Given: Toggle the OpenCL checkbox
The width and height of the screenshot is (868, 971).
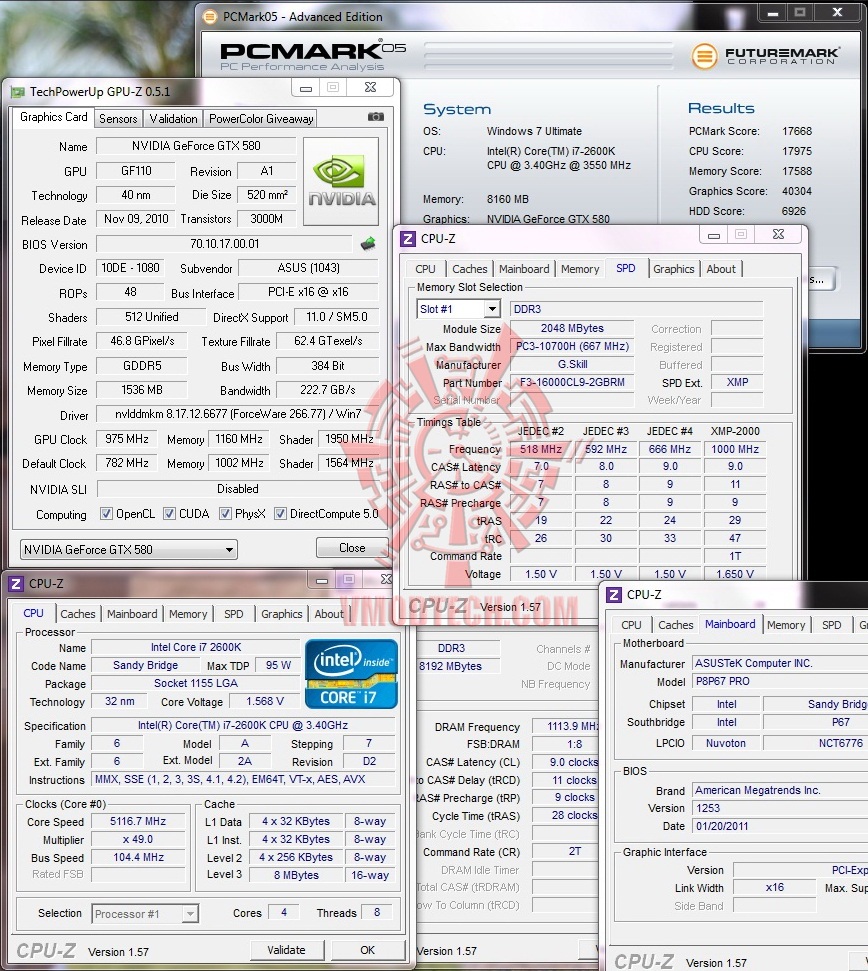Looking at the screenshot, I should [x=106, y=513].
